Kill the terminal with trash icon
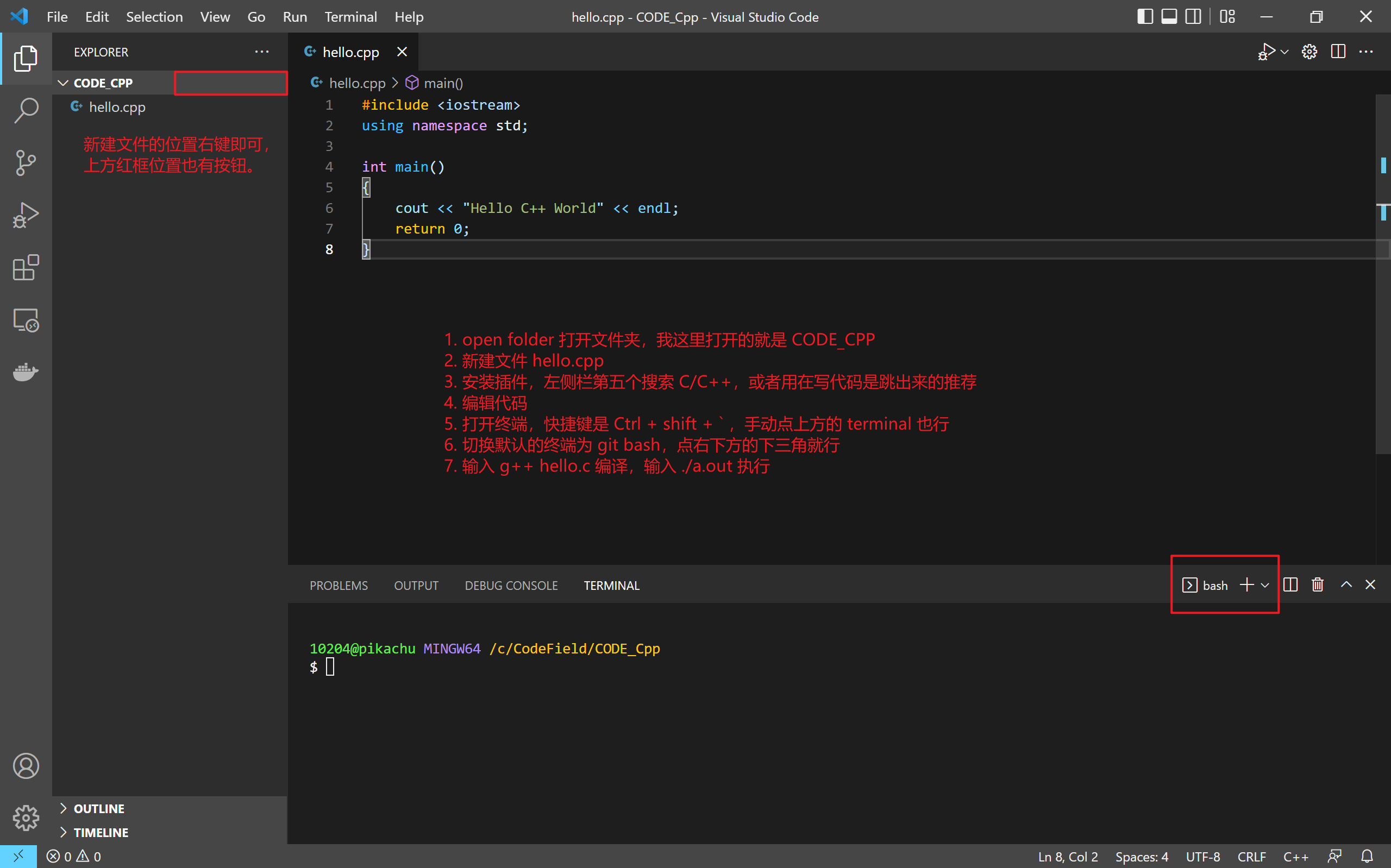Image resolution: width=1391 pixels, height=868 pixels. click(1318, 584)
